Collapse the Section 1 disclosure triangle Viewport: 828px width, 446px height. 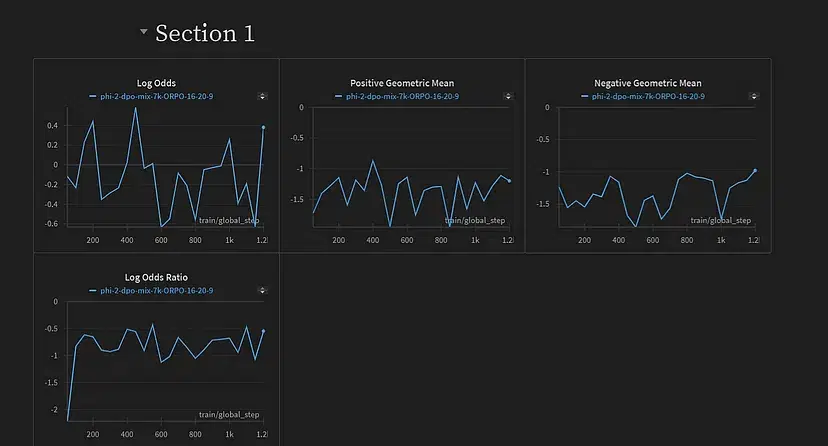(144, 32)
